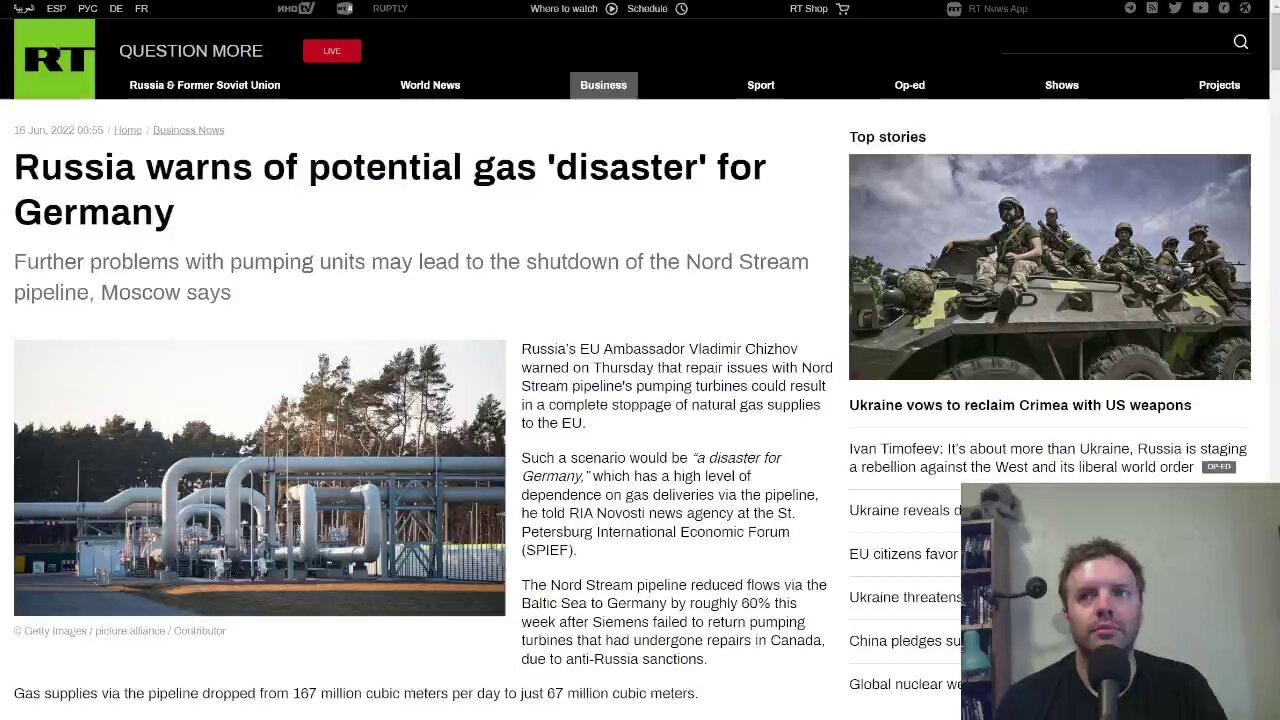Click the Nord Stream pipeline article photo
This screenshot has width=1280, height=720.
point(260,478)
